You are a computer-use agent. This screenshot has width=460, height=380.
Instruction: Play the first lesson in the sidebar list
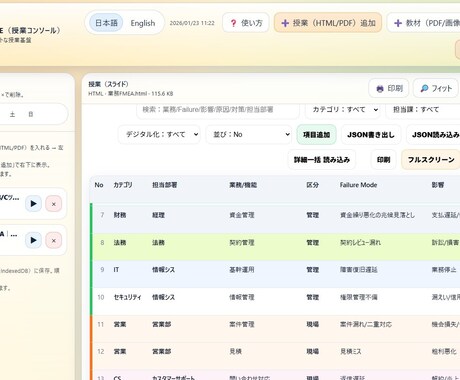coord(33,204)
